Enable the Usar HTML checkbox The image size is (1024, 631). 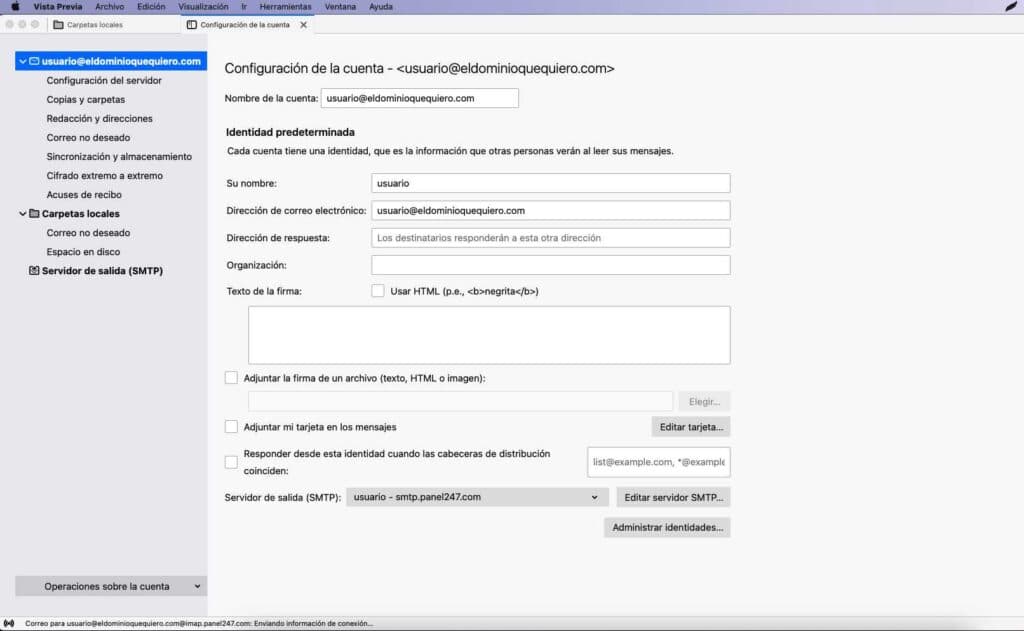point(378,291)
